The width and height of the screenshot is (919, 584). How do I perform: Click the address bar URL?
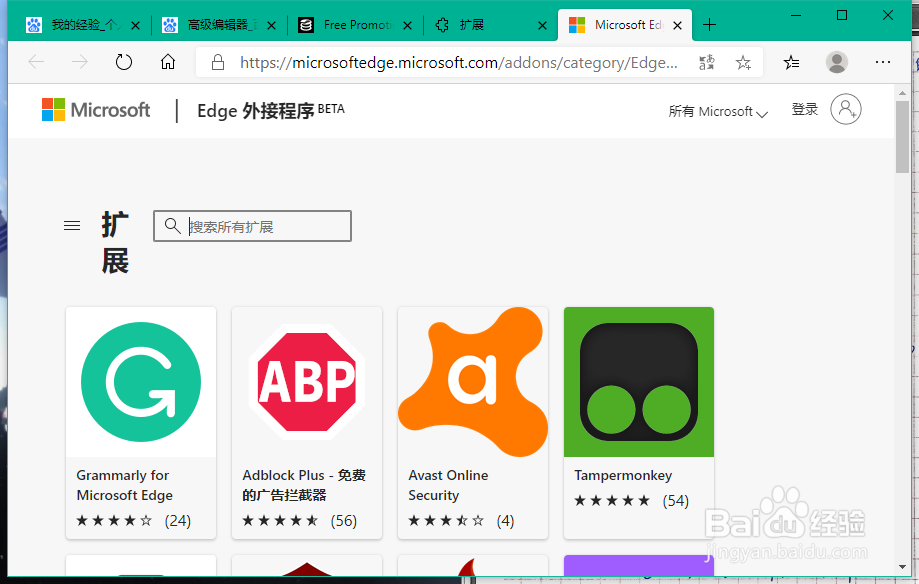pos(458,62)
